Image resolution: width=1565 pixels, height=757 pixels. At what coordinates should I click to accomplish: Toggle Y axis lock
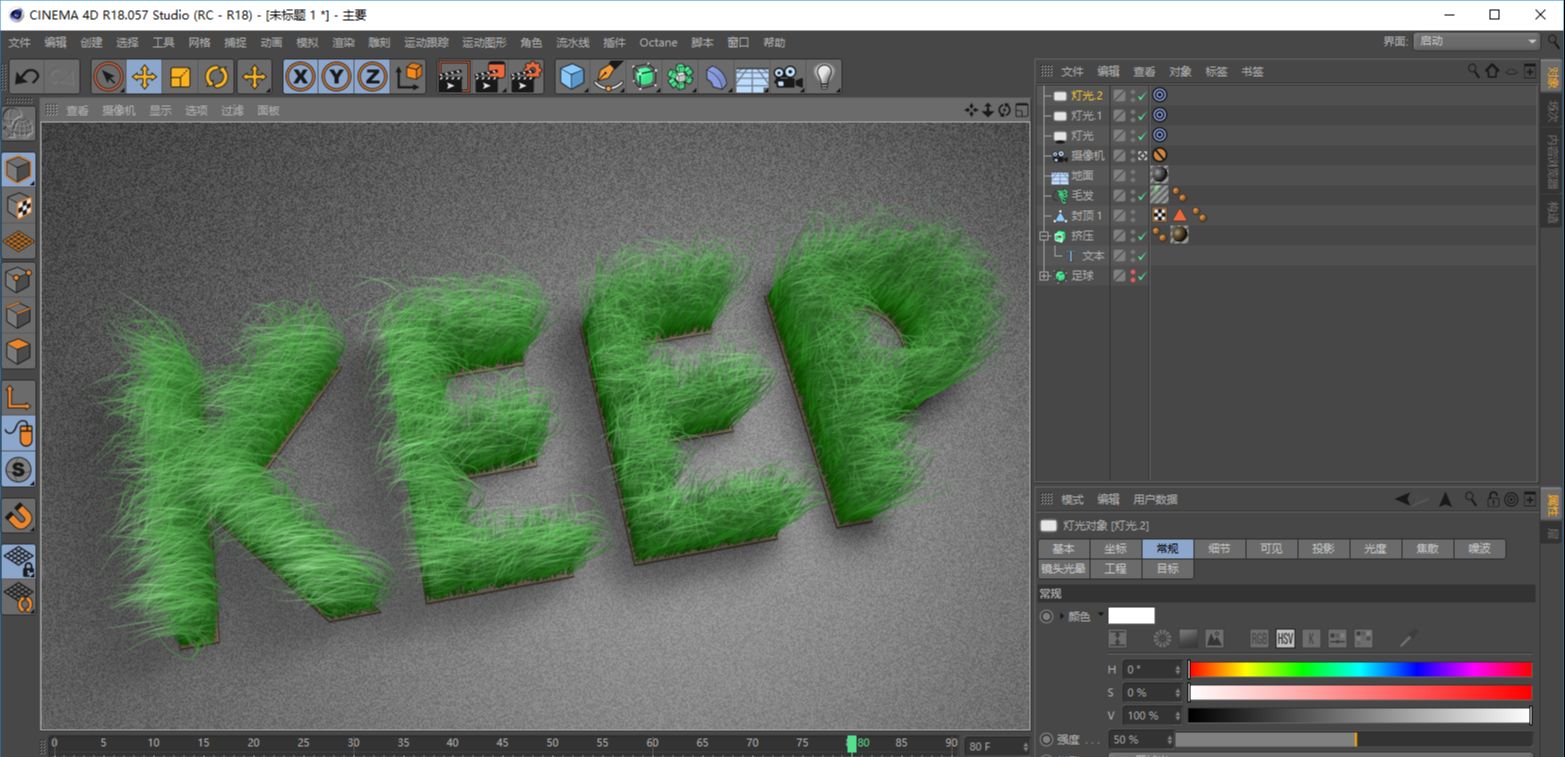[336, 77]
